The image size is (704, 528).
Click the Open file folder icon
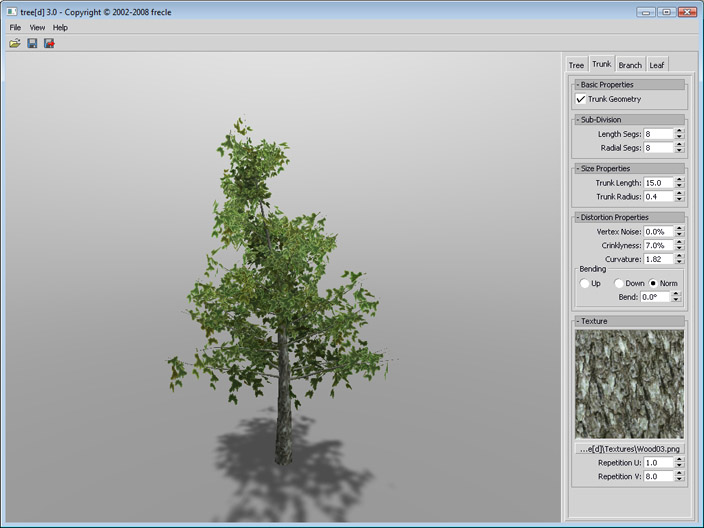pos(15,43)
